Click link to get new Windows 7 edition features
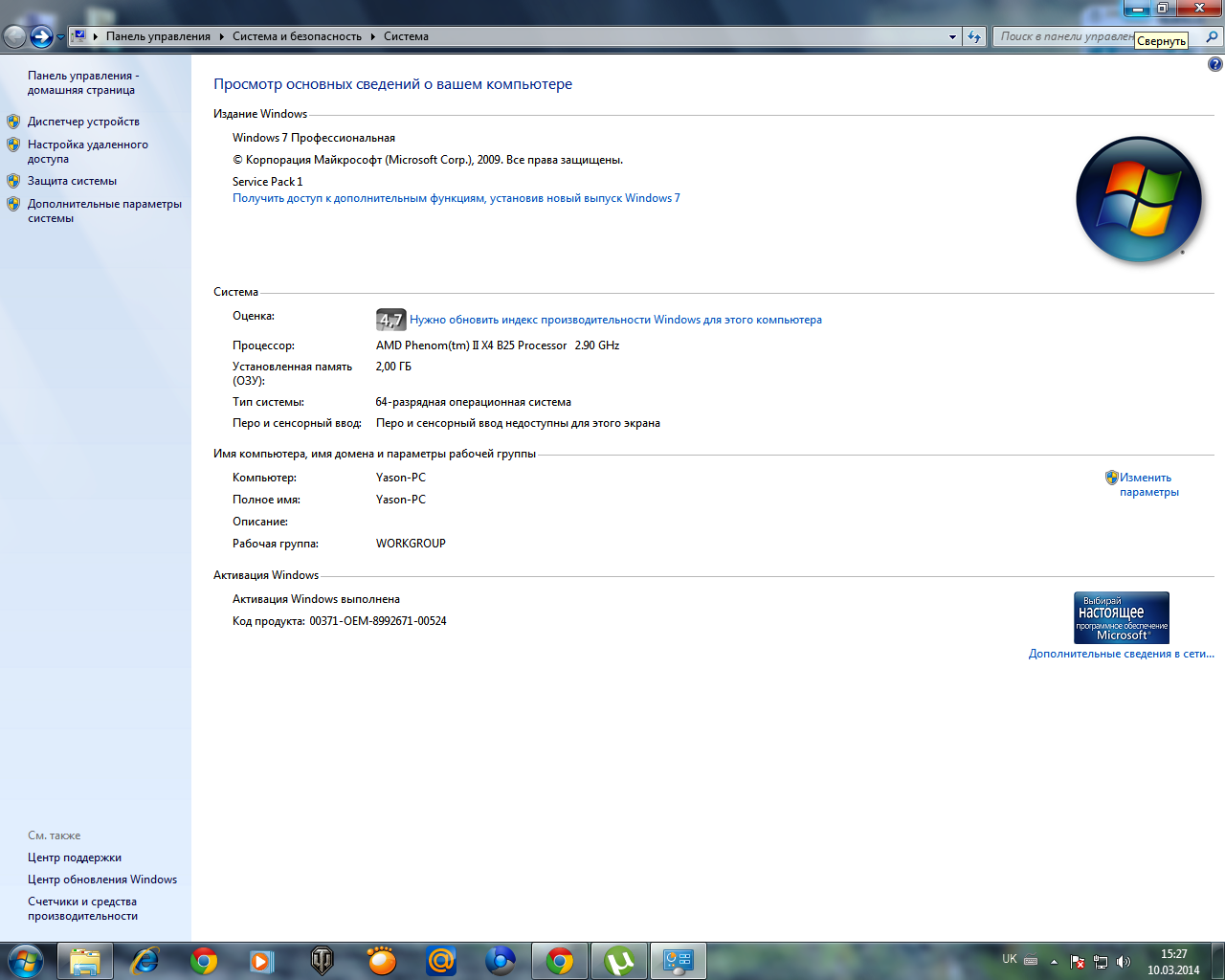The width and height of the screenshot is (1225, 980). 457,198
